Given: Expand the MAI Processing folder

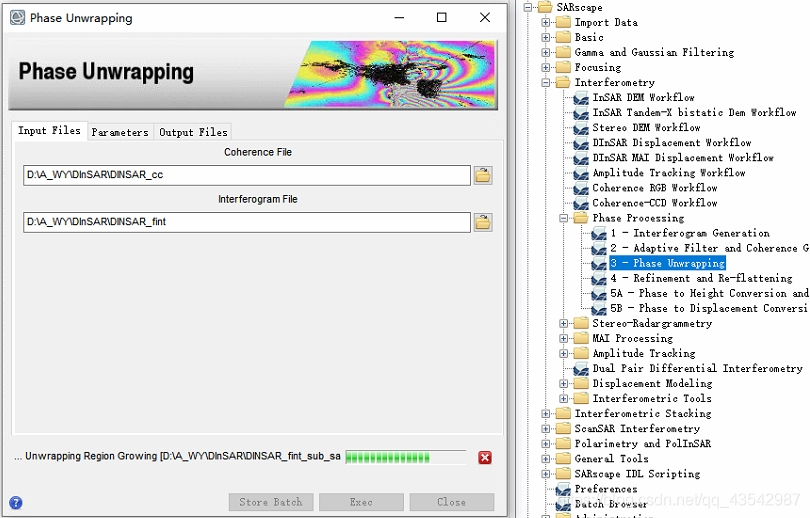Looking at the screenshot, I should (x=564, y=338).
